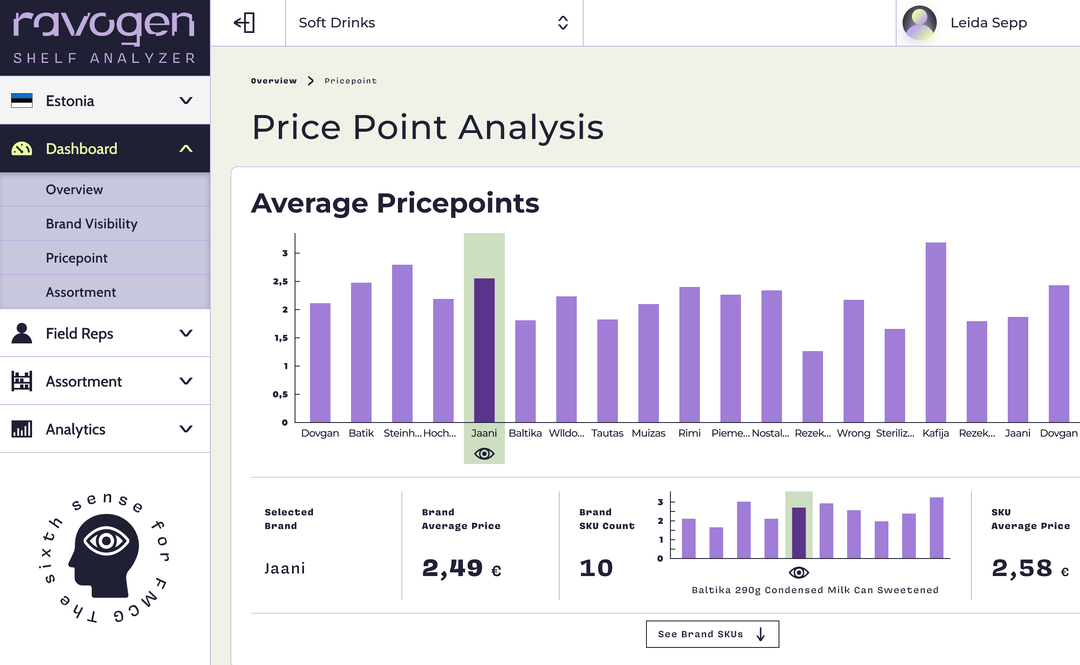Click Leida Sepp's profile avatar
1080x665 pixels.
pyautogui.click(x=919, y=23)
